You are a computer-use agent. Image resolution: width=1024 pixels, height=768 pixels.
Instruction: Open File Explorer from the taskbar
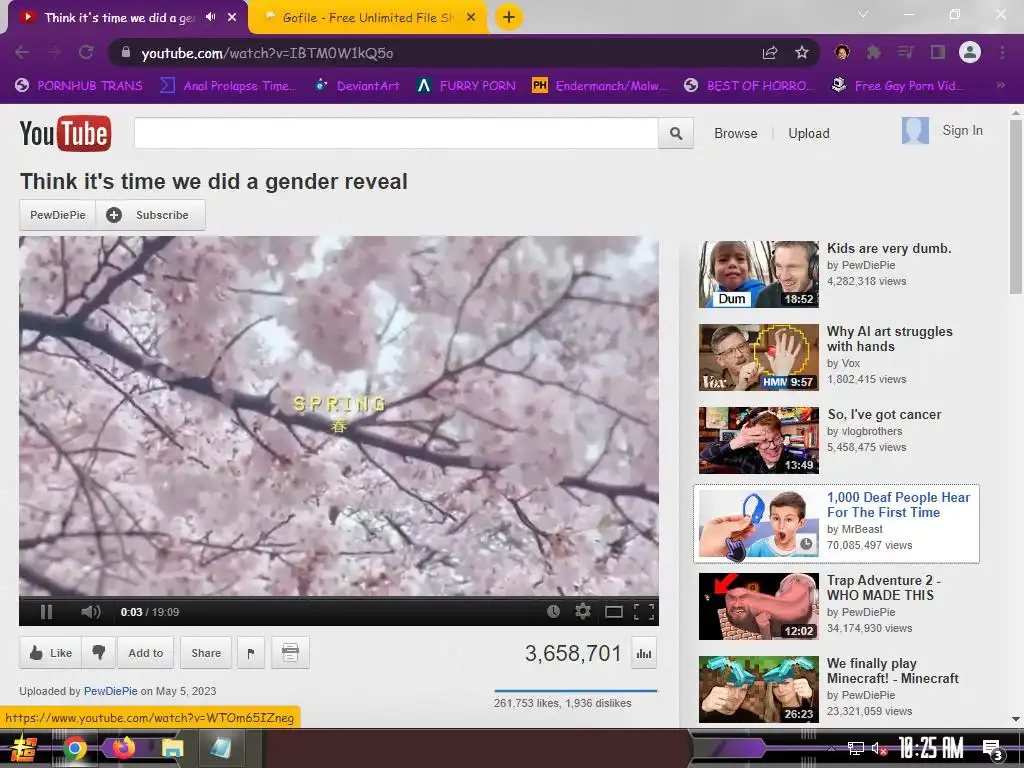click(172, 748)
